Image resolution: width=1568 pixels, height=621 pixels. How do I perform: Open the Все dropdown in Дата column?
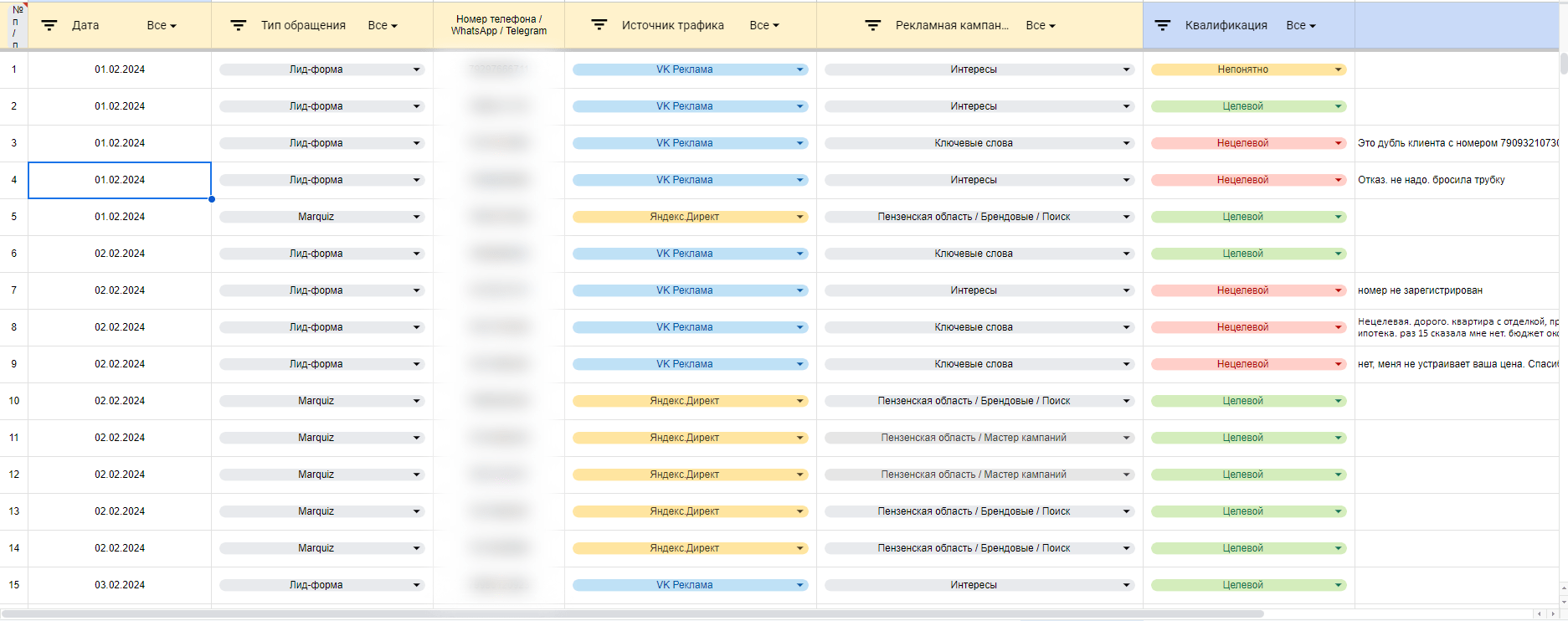click(162, 26)
